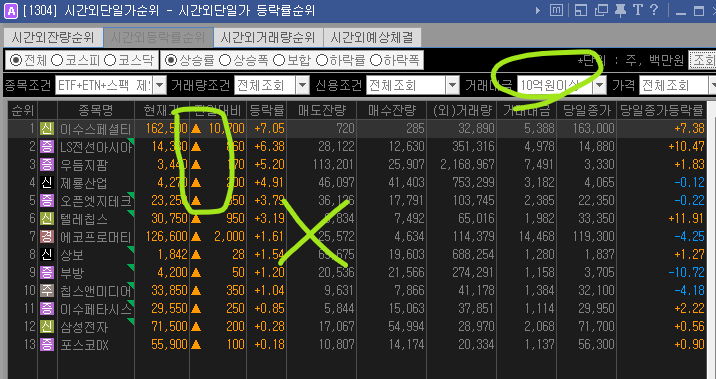Click the black 신 badge beside 제룡산업

(47, 183)
